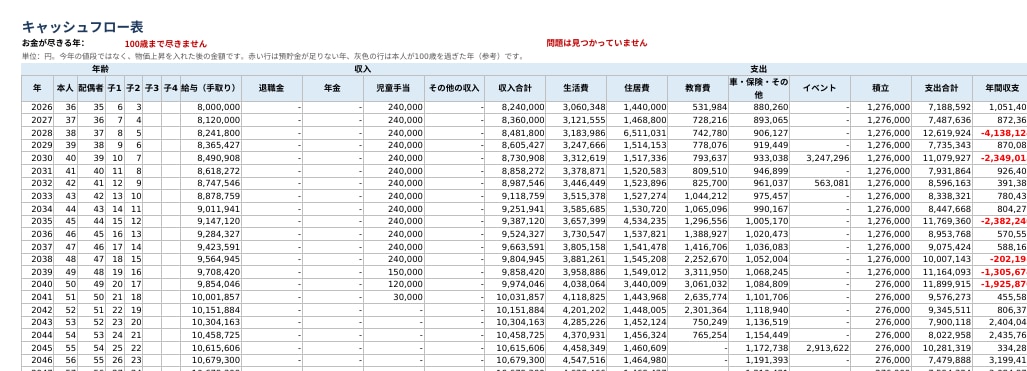The height and width of the screenshot is (371, 1027).
Task: Click the year cell 2030
Action: (x=38, y=158)
